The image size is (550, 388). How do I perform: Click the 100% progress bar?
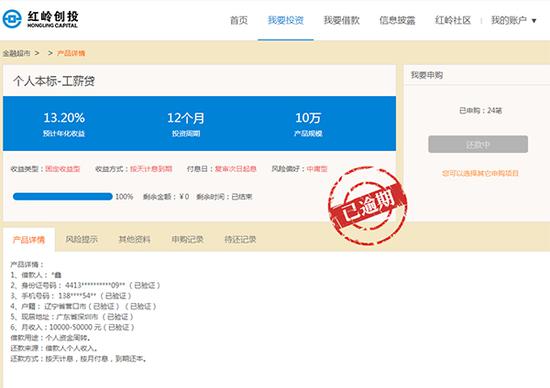click(62, 196)
